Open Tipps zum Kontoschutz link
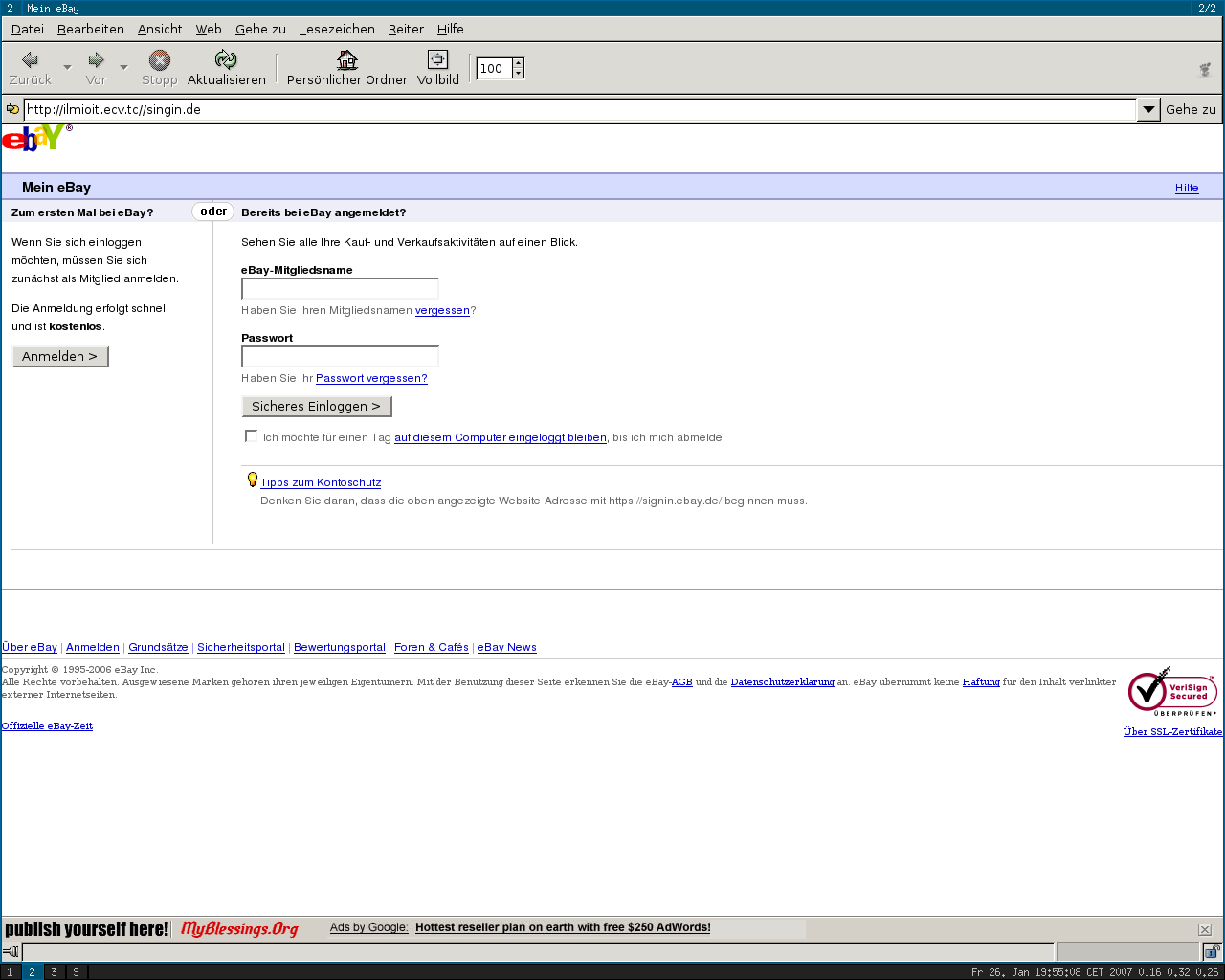 click(321, 482)
